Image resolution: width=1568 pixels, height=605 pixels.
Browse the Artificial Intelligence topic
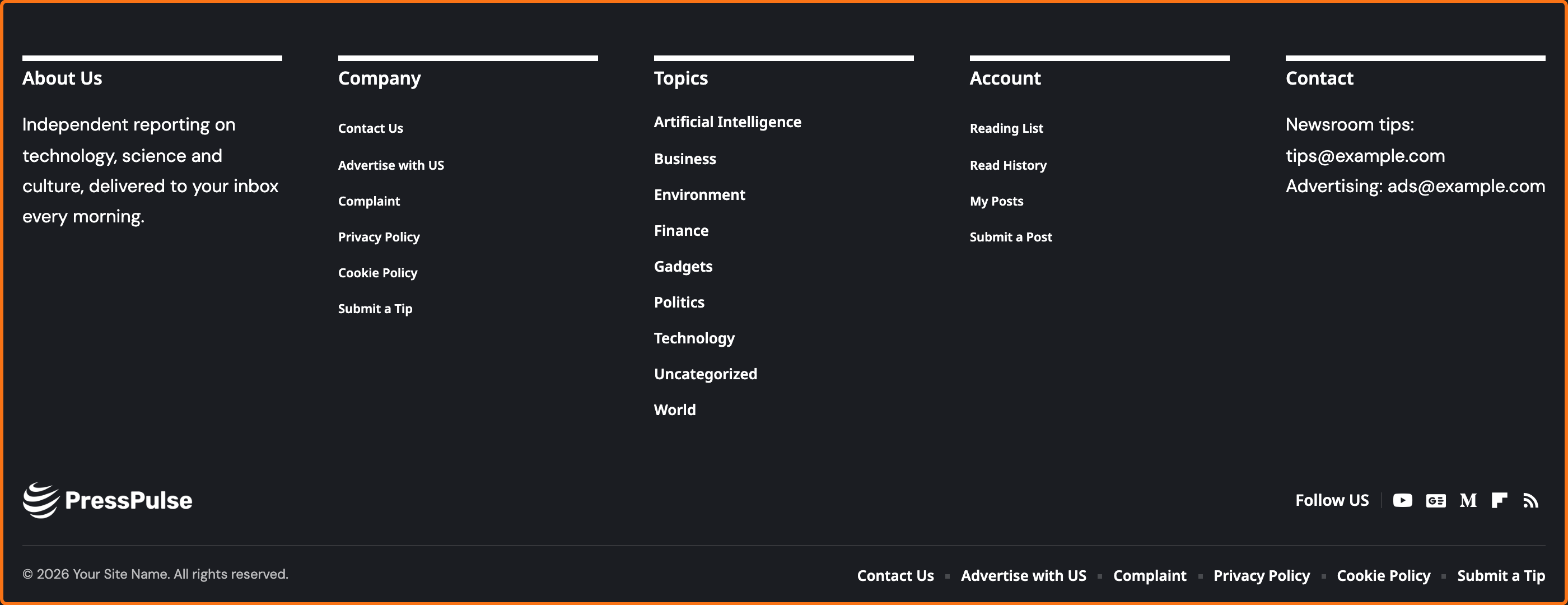tap(727, 122)
